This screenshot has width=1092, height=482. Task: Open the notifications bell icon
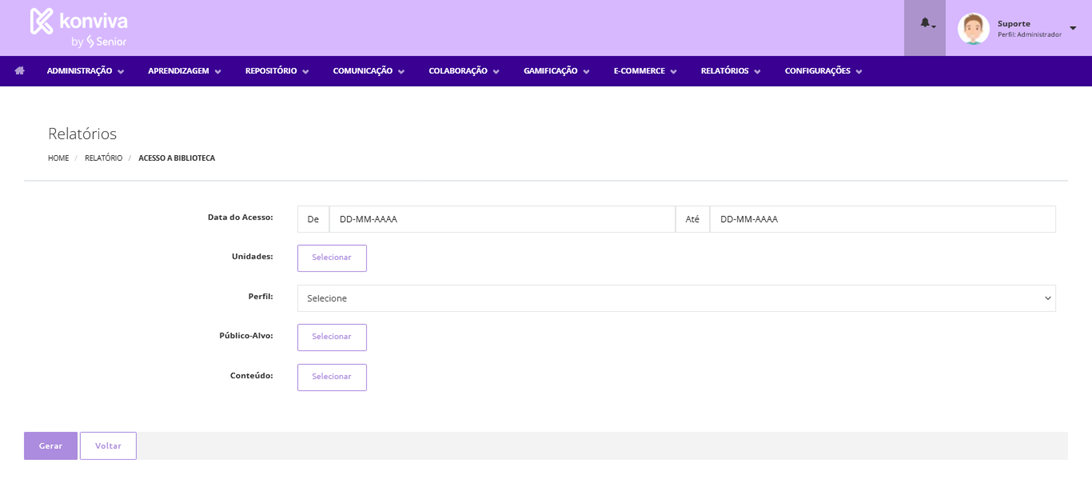coord(925,24)
